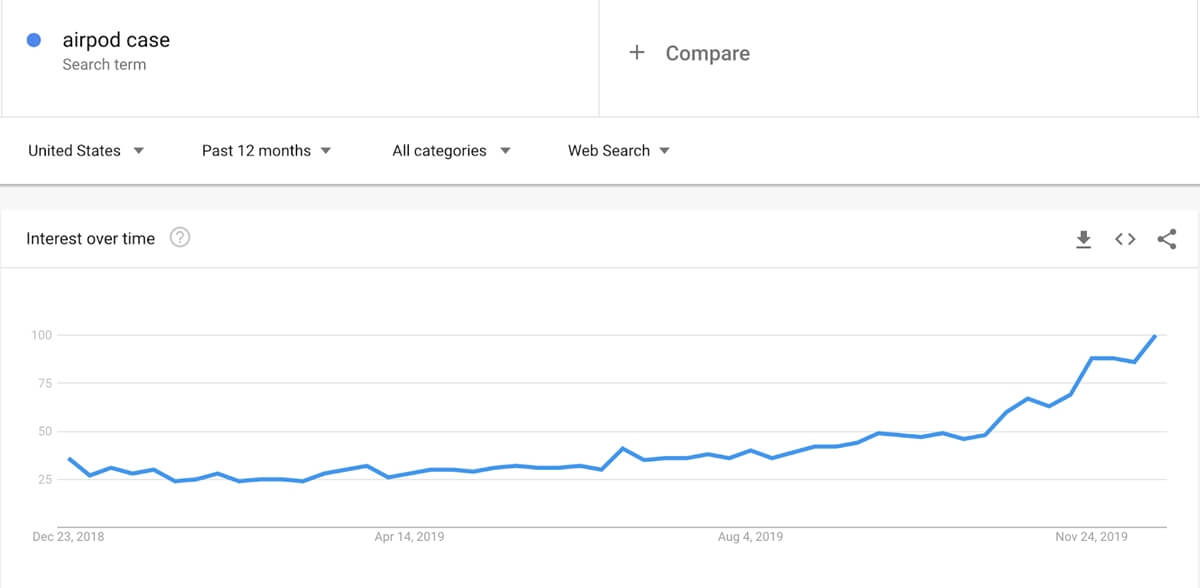Image resolution: width=1200 pixels, height=588 pixels.
Task: Click the plus icon next to Compare
Action: point(637,53)
